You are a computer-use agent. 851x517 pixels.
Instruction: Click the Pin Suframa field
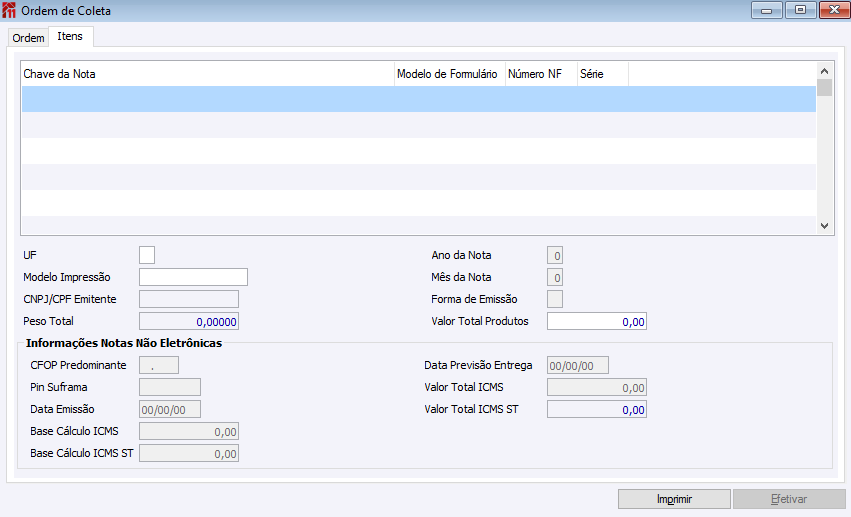coord(170,387)
